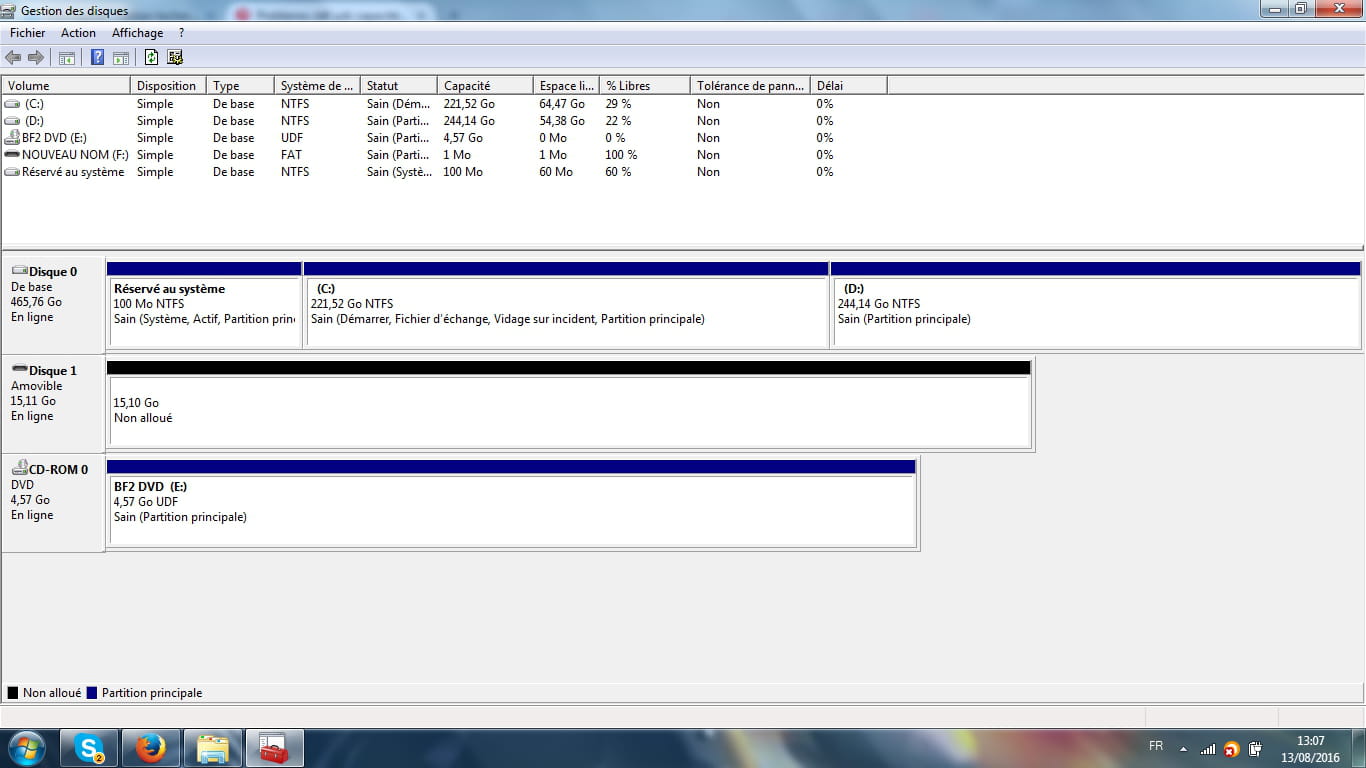Screen dimensions: 1366x768
Task: Toggle the Action pane toolbar icon
Action: [x=121, y=58]
